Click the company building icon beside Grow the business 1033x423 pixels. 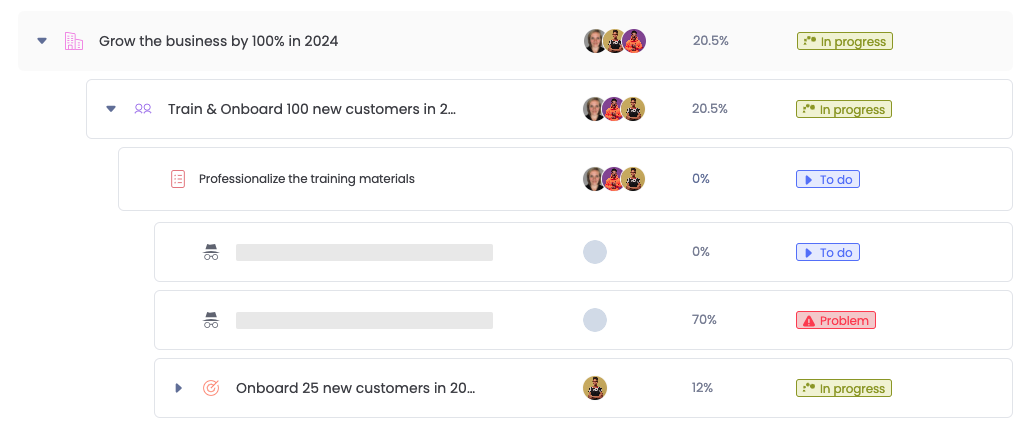click(74, 41)
